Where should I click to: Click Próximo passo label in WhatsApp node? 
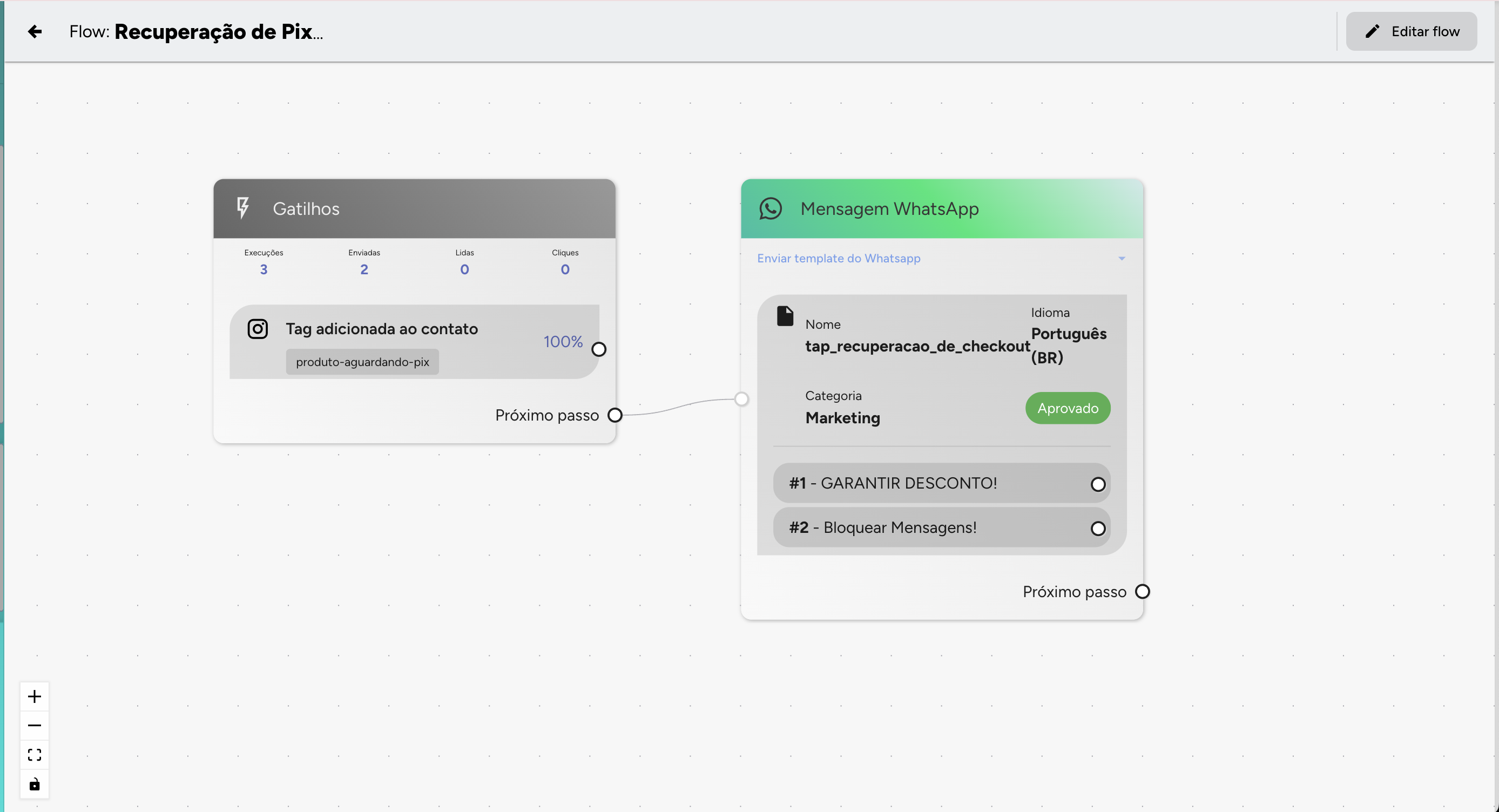[x=1075, y=592]
